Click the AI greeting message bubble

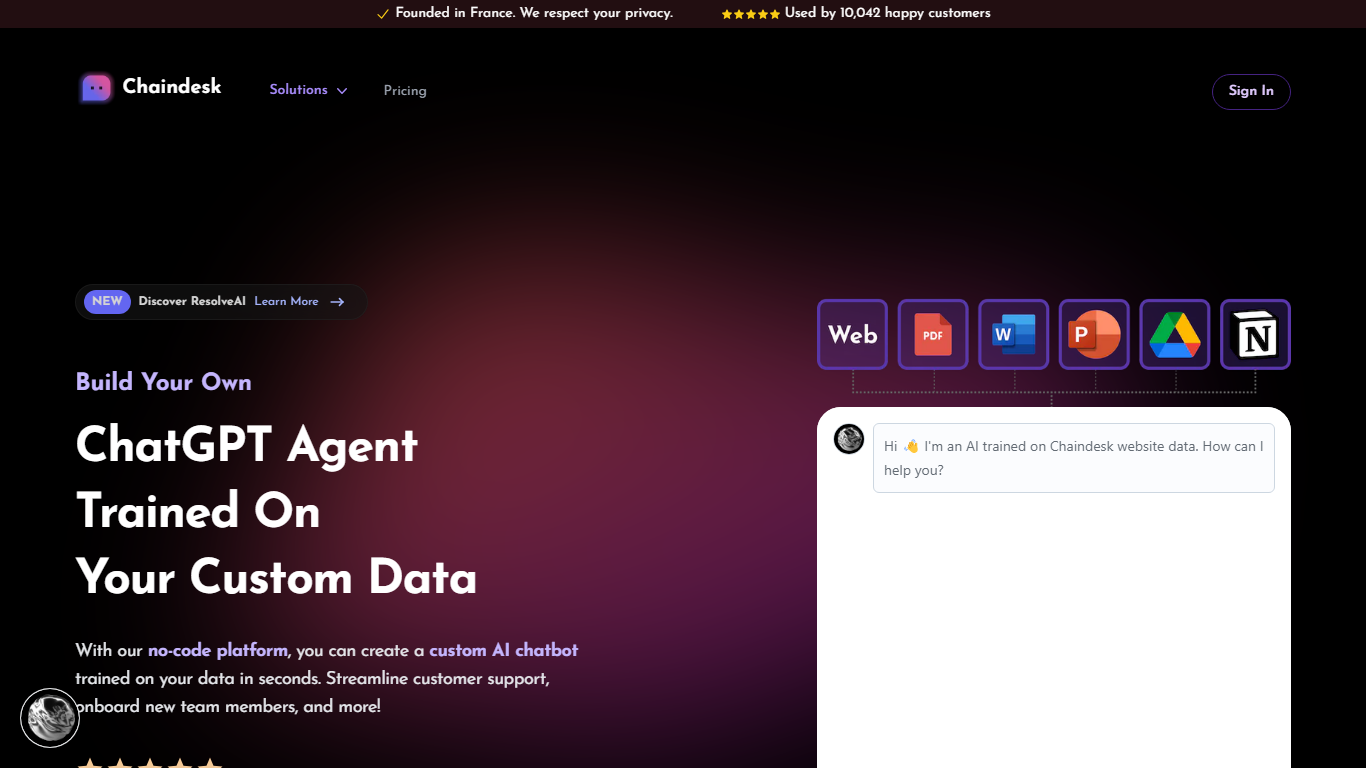click(x=1073, y=458)
